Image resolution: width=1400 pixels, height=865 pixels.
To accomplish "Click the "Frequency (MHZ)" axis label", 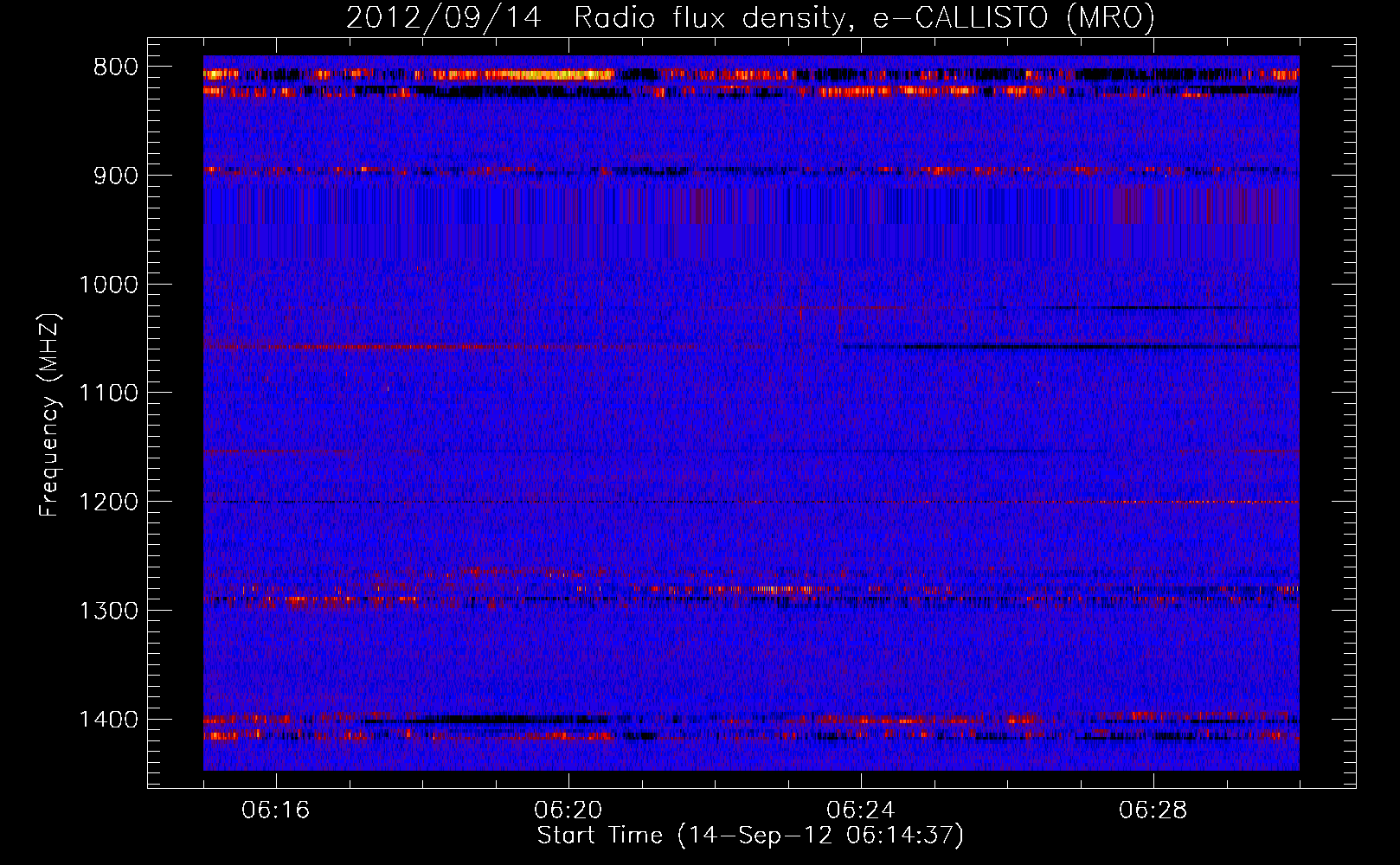I will click(x=50, y=415).
